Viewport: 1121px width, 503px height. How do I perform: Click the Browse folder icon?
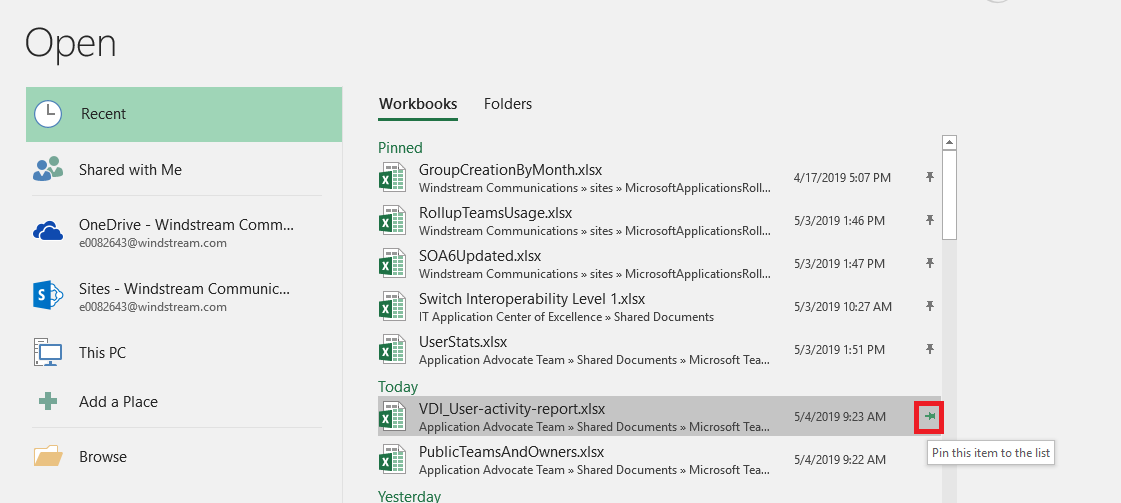[48, 456]
